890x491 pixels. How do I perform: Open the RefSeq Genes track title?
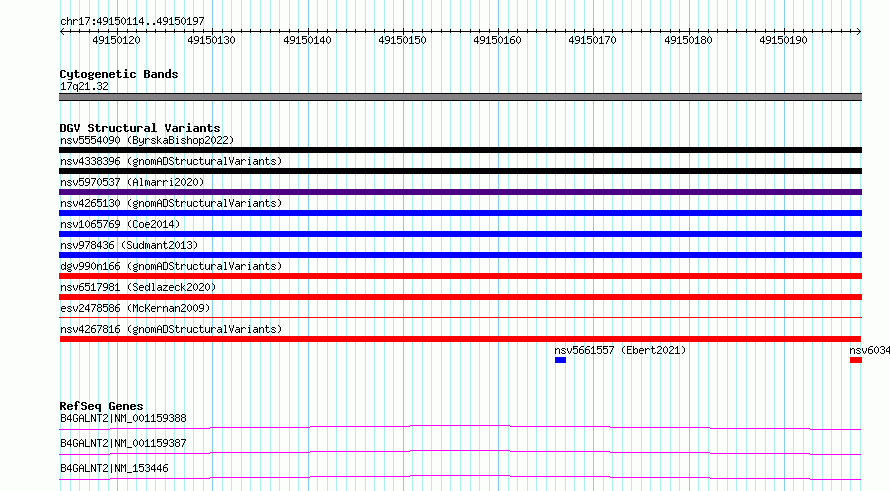(102, 406)
